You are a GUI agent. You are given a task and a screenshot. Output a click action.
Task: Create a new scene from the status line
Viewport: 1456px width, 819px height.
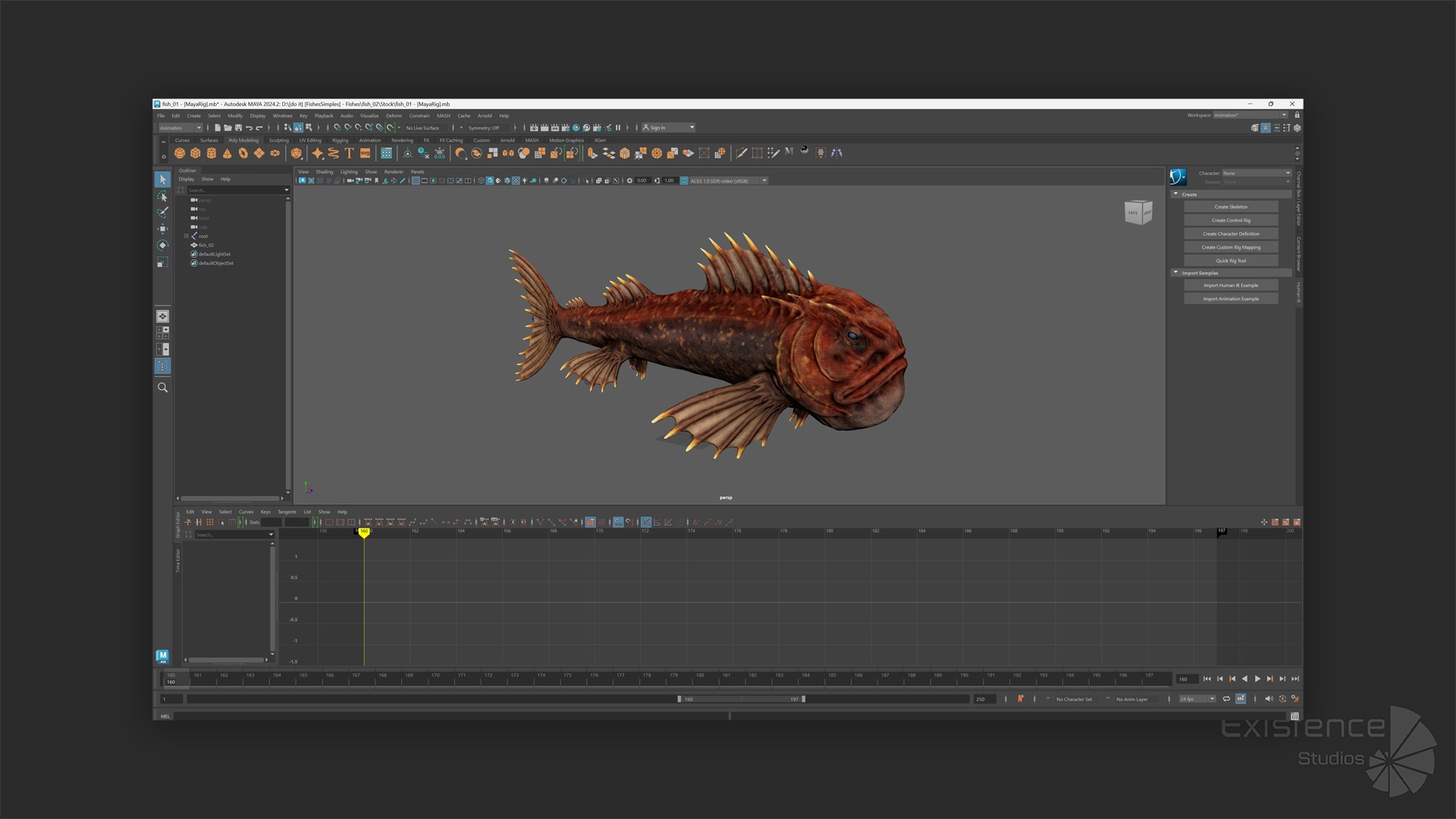pos(218,127)
